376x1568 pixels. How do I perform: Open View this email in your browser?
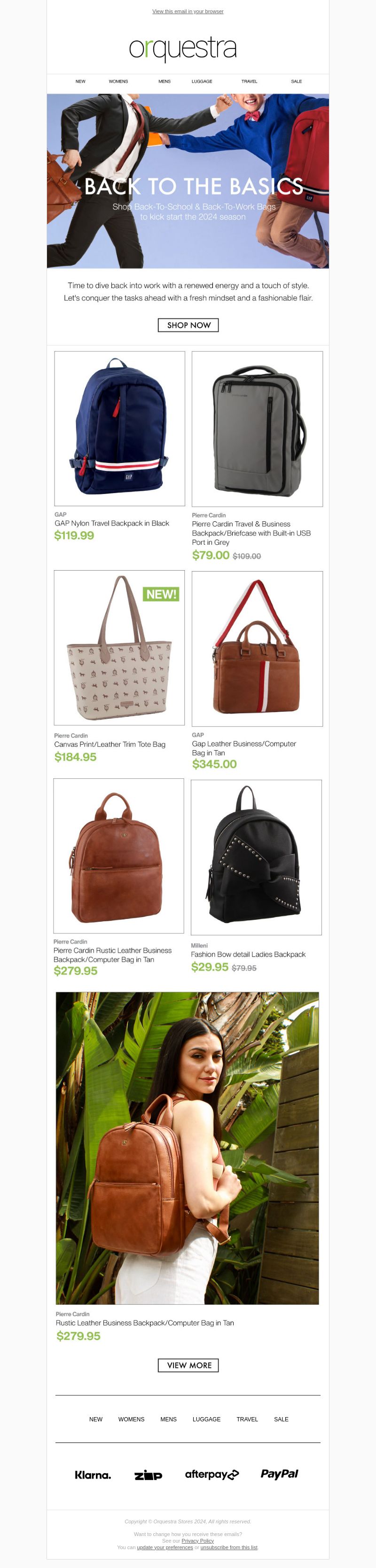tap(188, 12)
